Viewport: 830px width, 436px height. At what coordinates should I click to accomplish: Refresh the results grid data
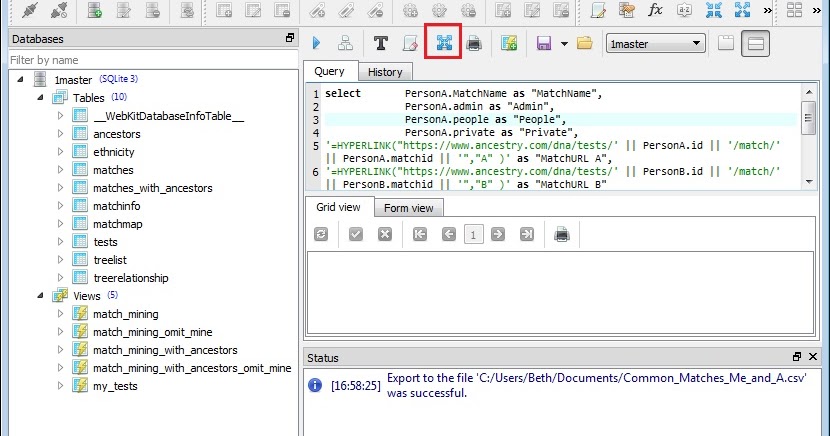(x=321, y=234)
